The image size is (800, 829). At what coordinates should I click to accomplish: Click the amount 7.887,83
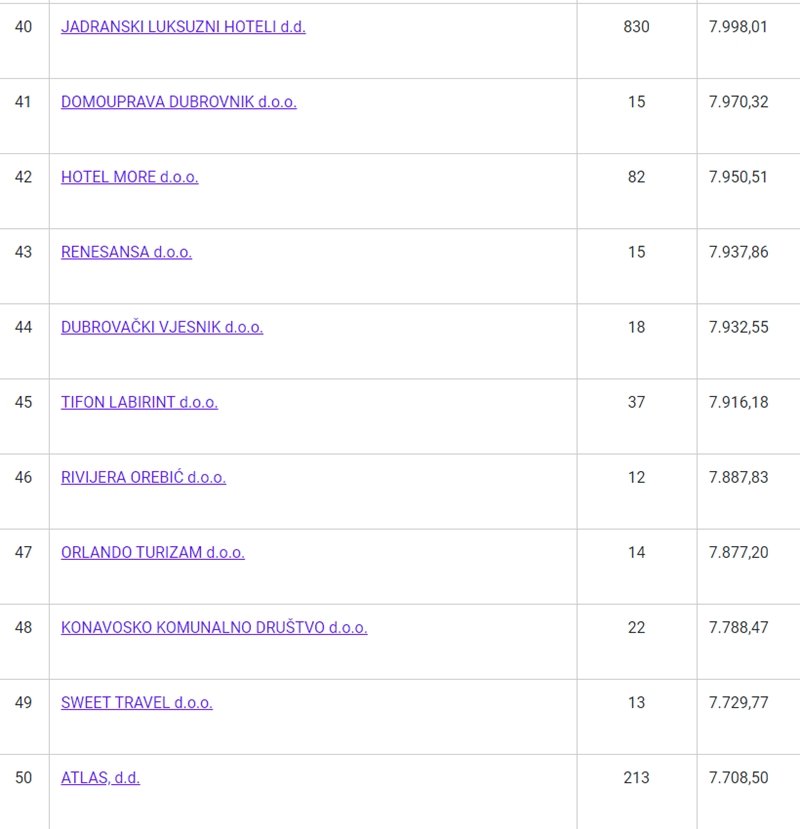pos(738,477)
